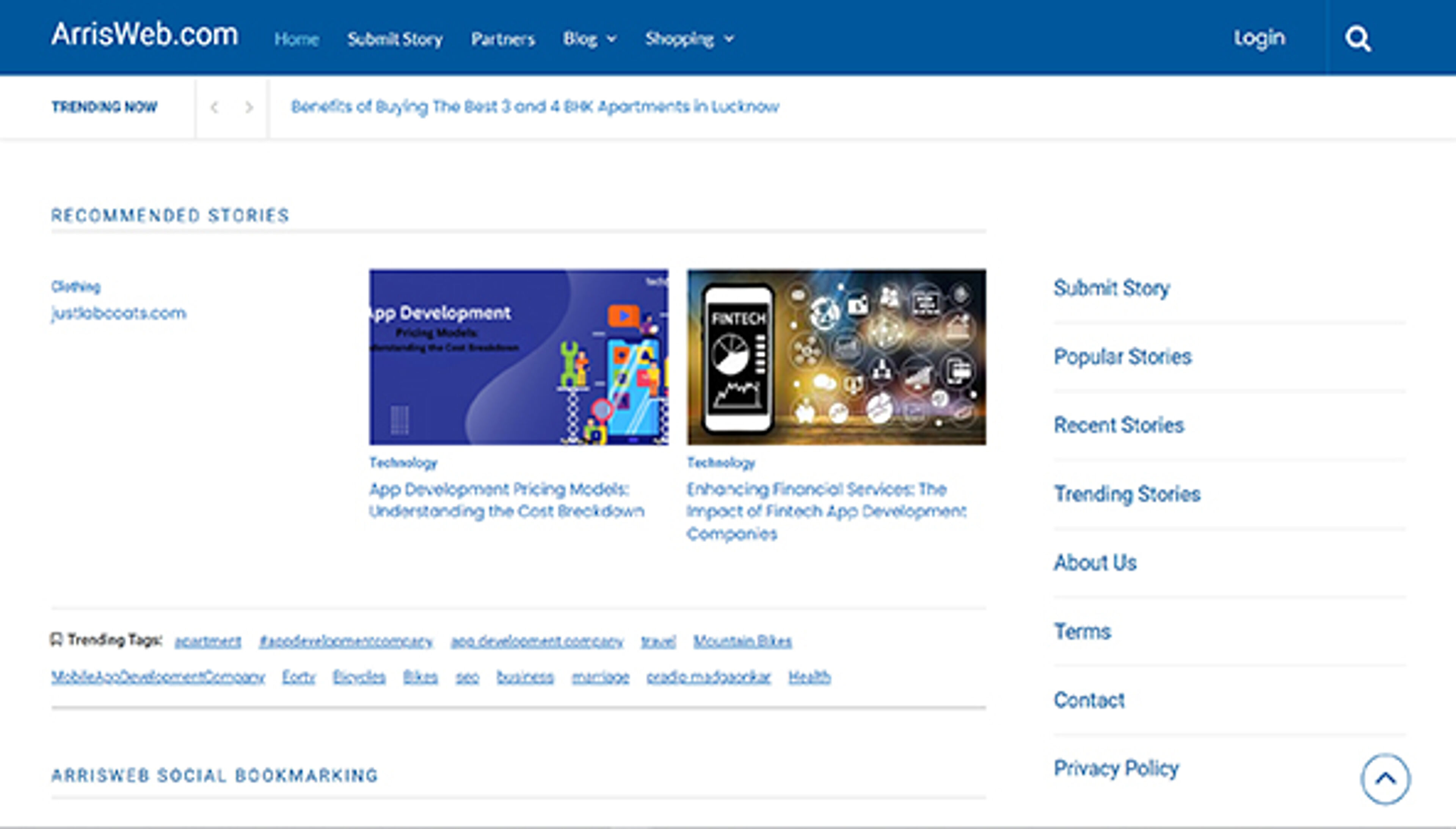Go to Partners page
Image resolution: width=1456 pixels, height=829 pixels.
(x=503, y=39)
